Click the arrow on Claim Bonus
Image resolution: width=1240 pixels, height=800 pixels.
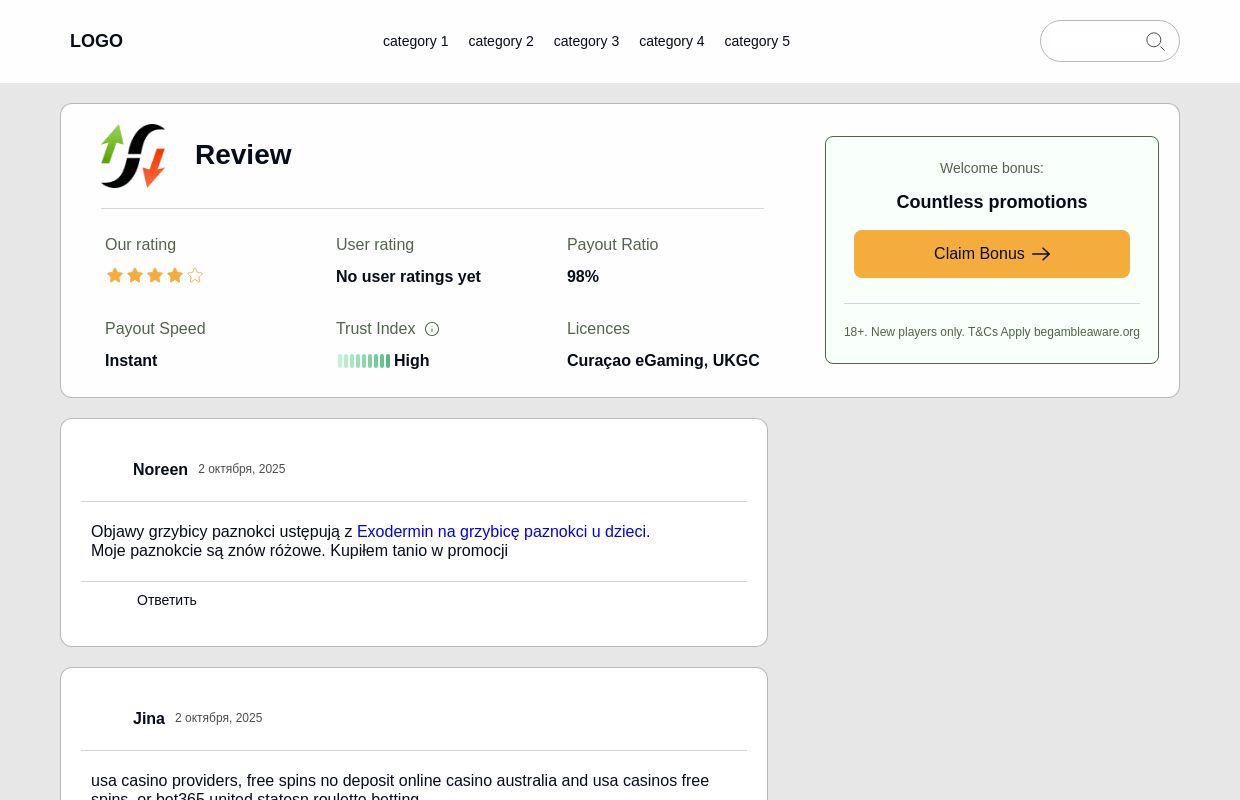point(1041,254)
